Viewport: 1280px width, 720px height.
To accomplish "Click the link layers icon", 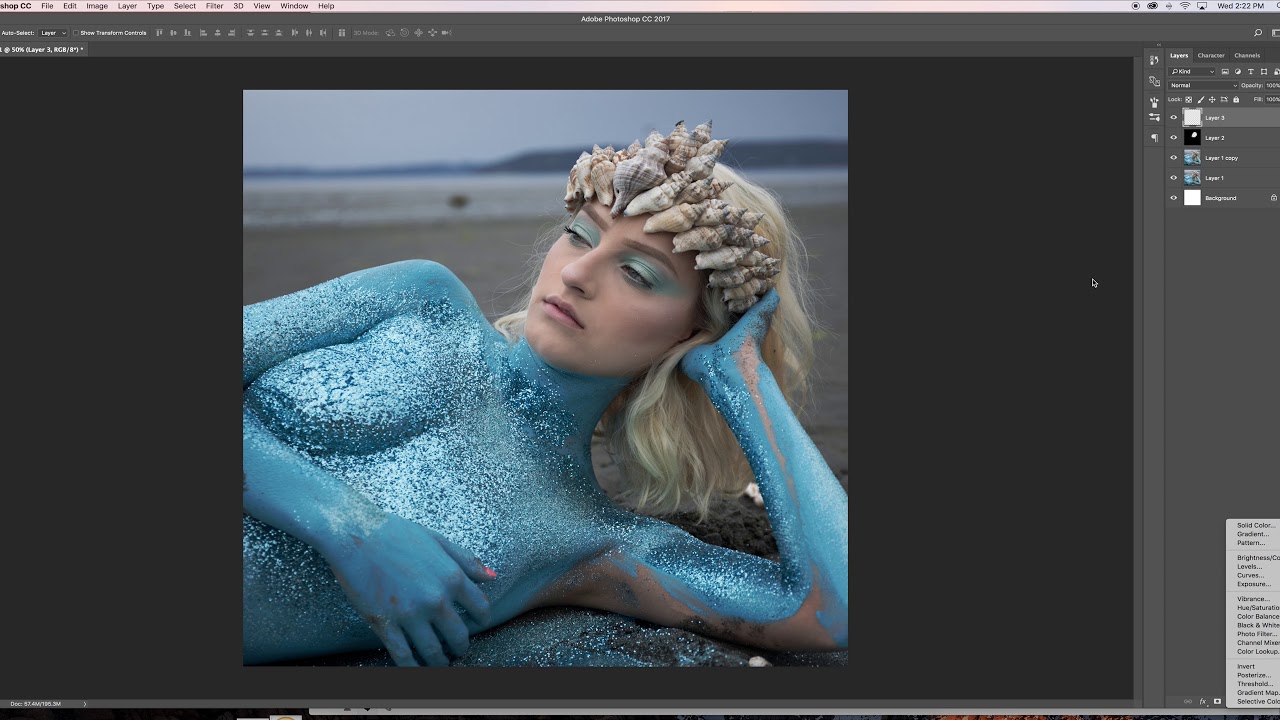I will click(x=1188, y=701).
